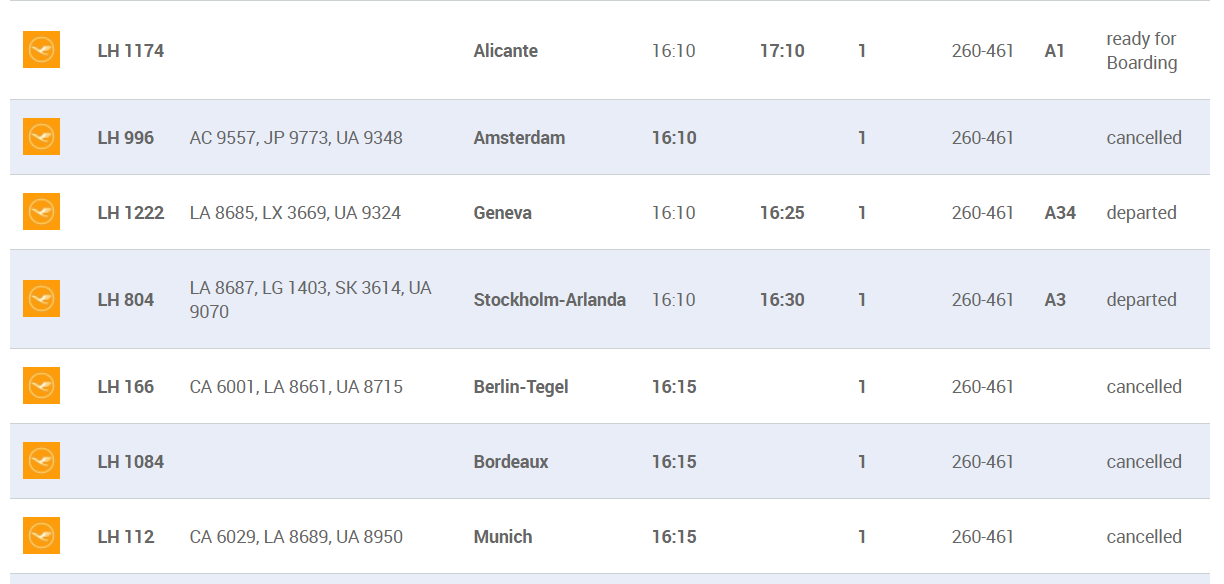Click the Lufthansa logo beside flight LH 1174

tap(41, 50)
